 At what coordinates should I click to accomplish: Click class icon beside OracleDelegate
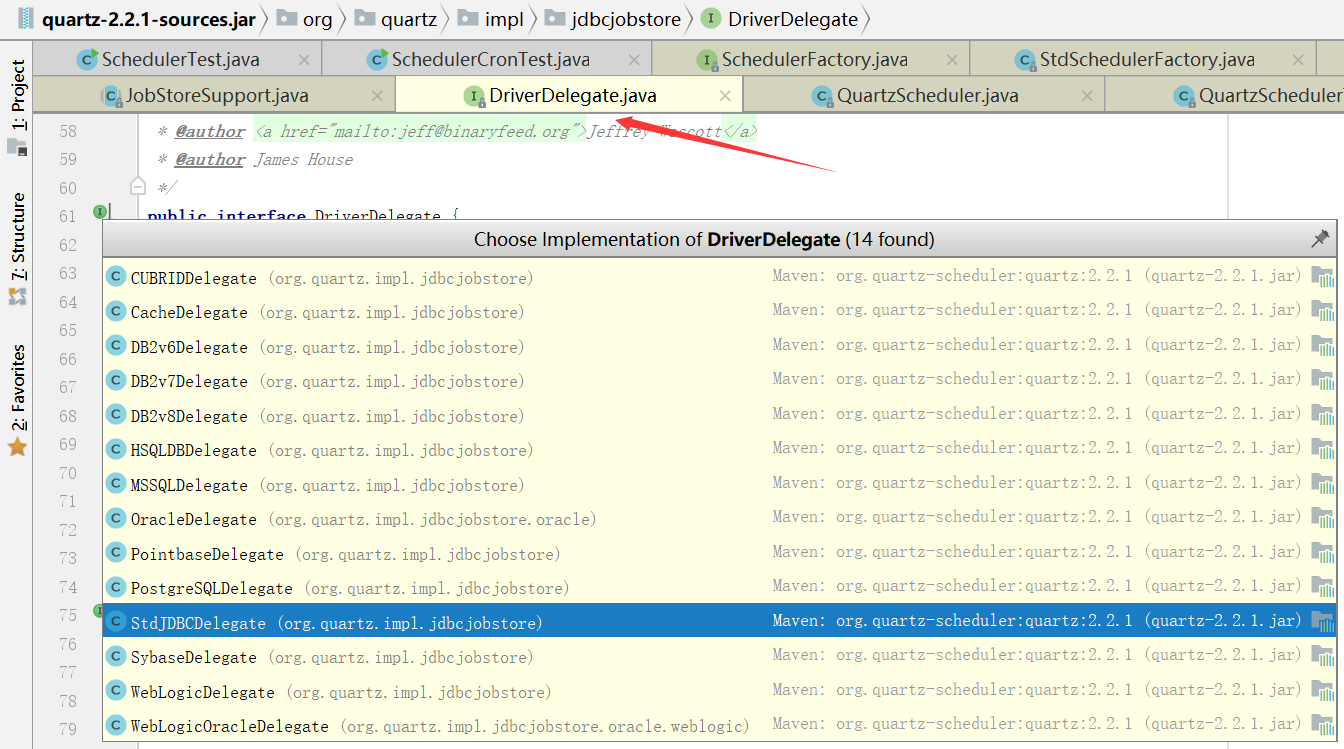click(116, 519)
